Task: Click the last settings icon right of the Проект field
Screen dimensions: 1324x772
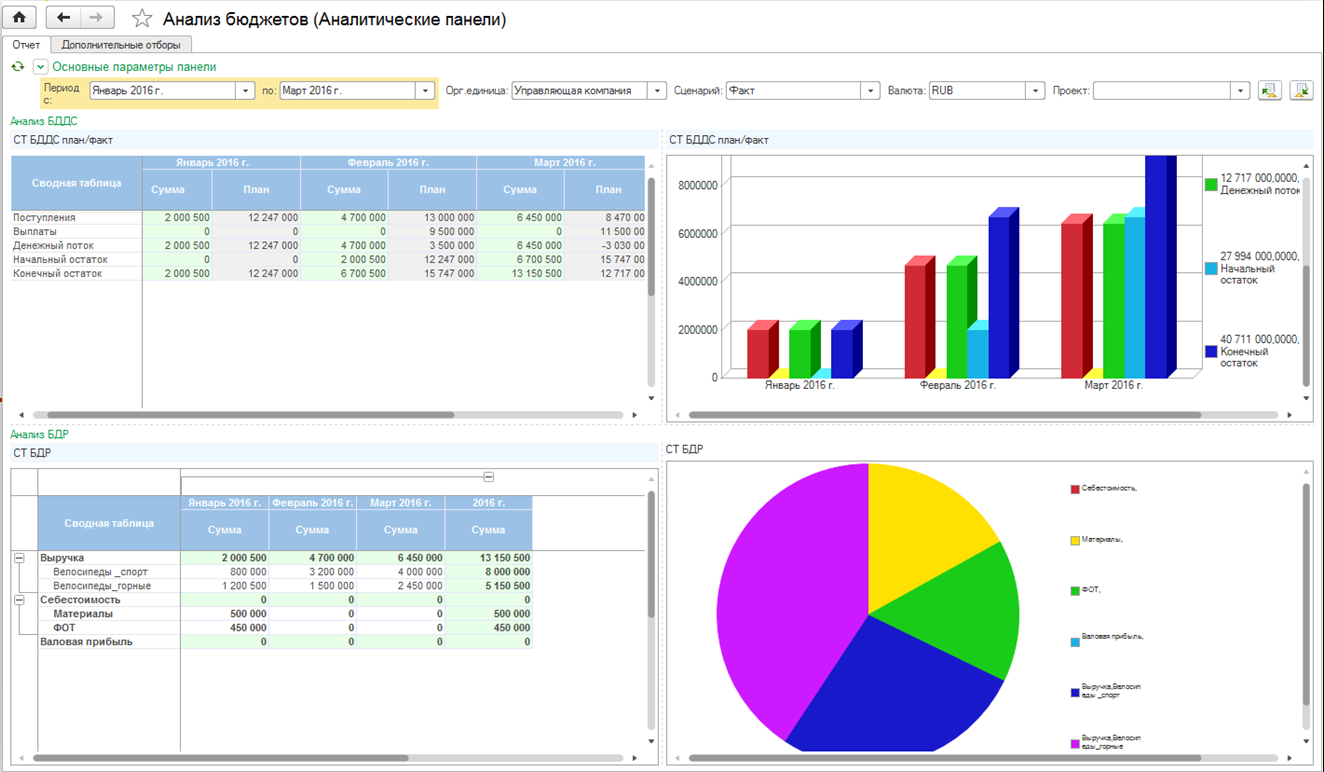Action: pyautogui.click(x=1301, y=91)
